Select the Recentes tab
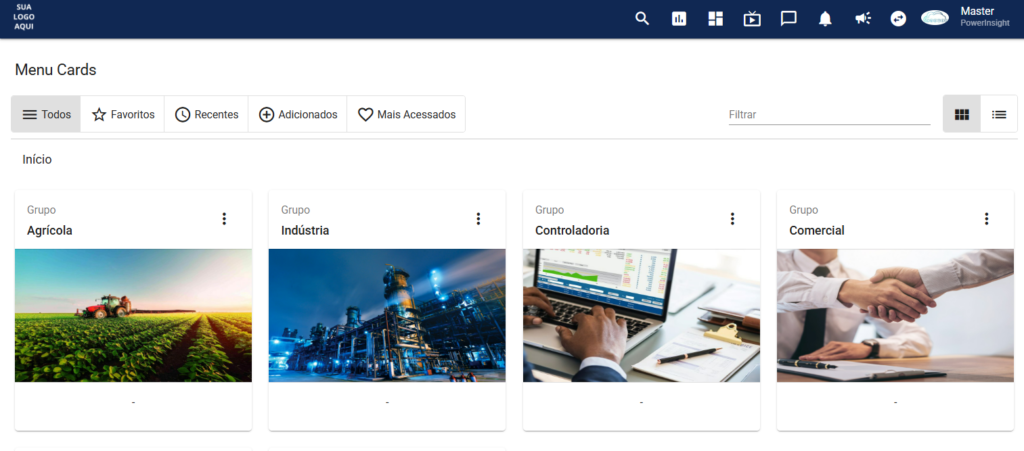Image resolution: width=1024 pixels, height=451 pixels. click(x=206, y=114)
